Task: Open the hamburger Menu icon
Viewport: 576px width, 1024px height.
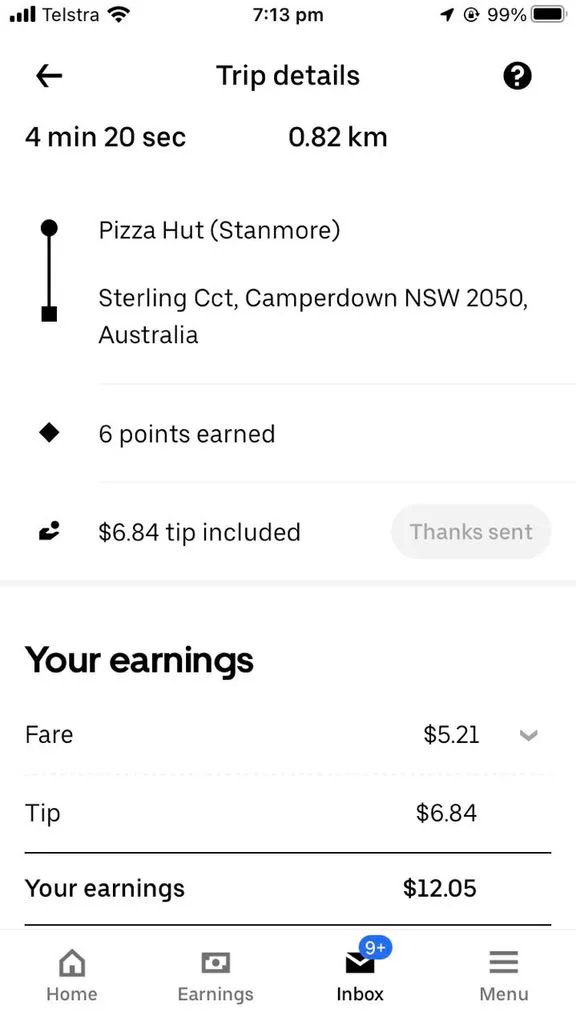Action: coord(504,963)
